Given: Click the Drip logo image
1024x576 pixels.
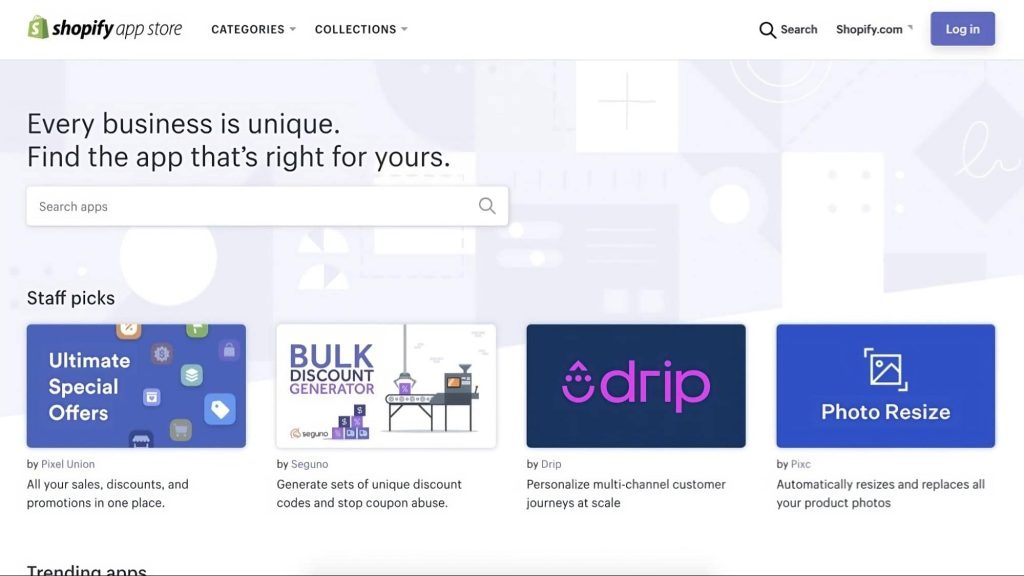Looking at the screenshot, I should click(636, 385).
